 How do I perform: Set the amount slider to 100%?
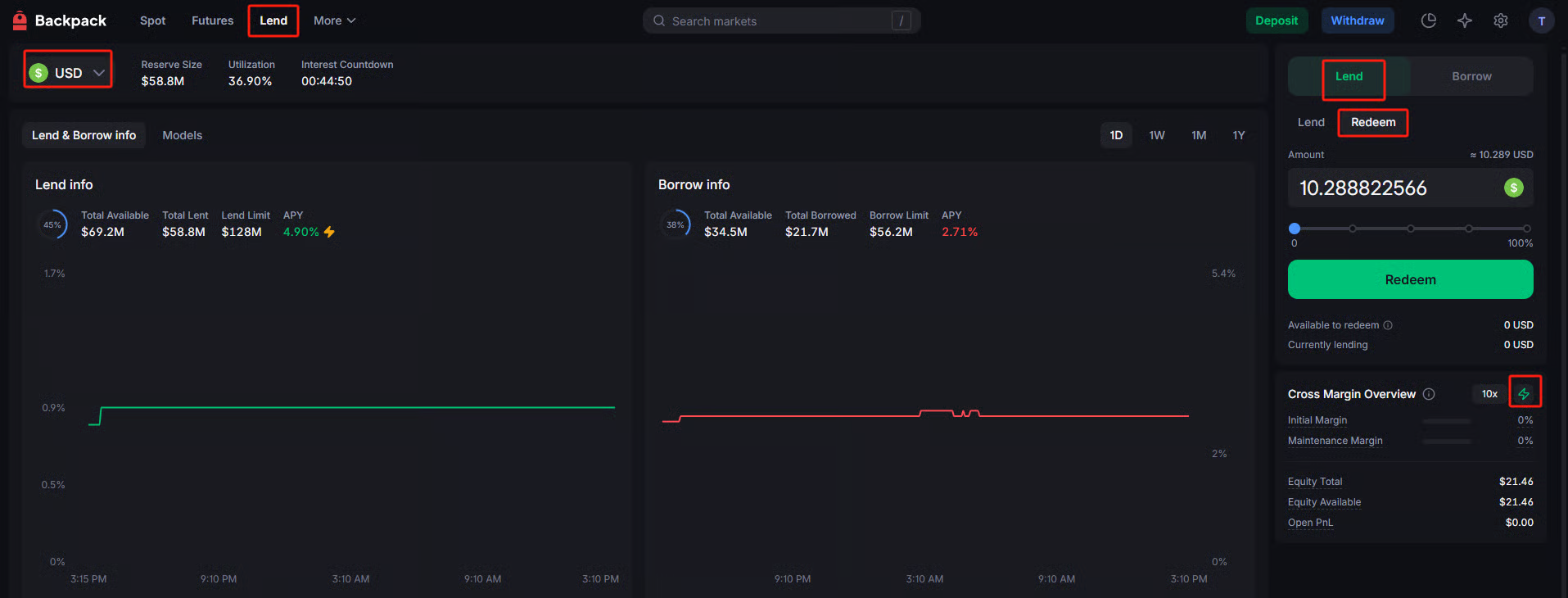coord(1526,229)
